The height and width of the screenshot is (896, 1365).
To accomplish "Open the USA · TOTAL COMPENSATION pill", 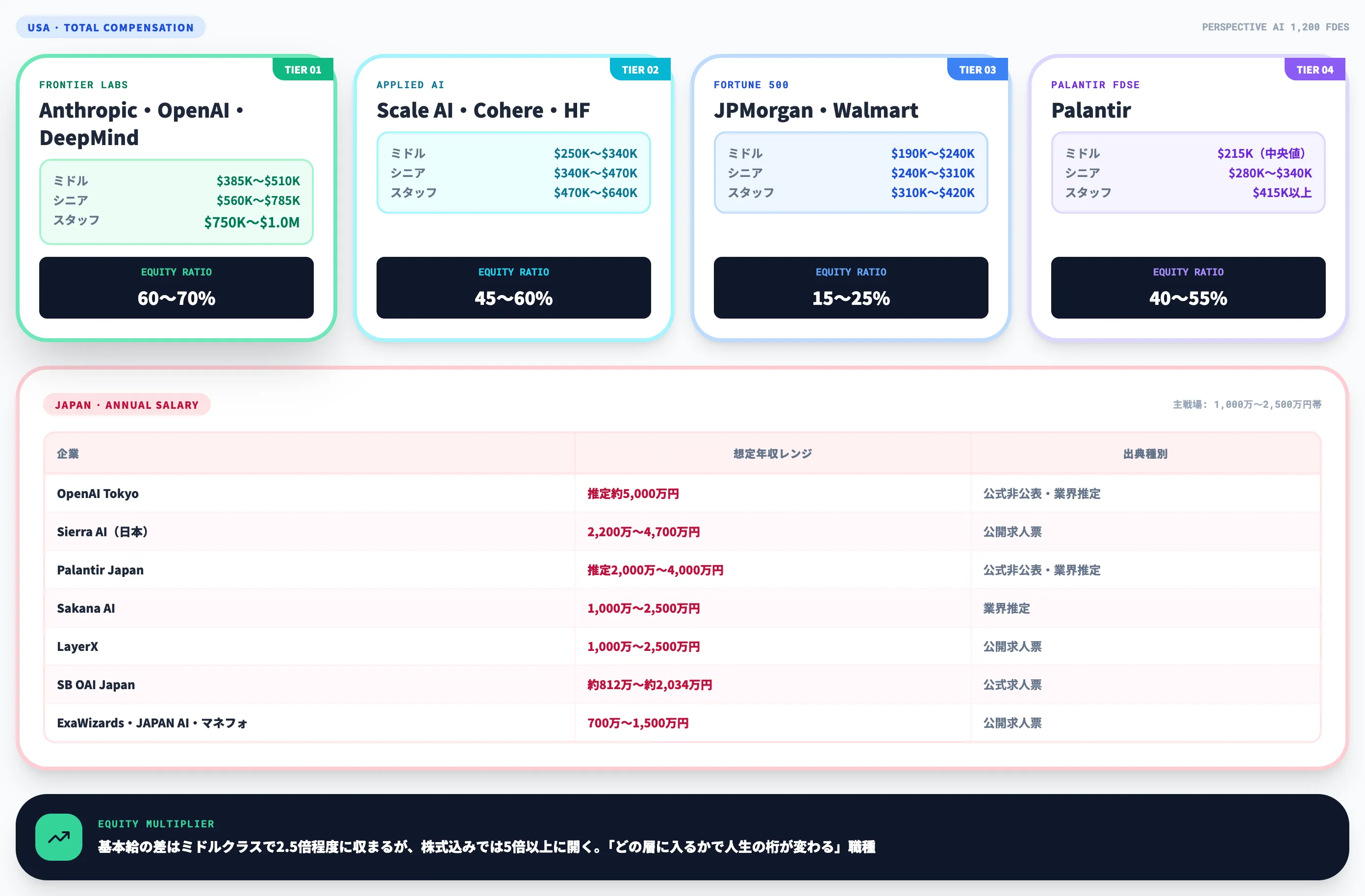I will pos(111,27).
